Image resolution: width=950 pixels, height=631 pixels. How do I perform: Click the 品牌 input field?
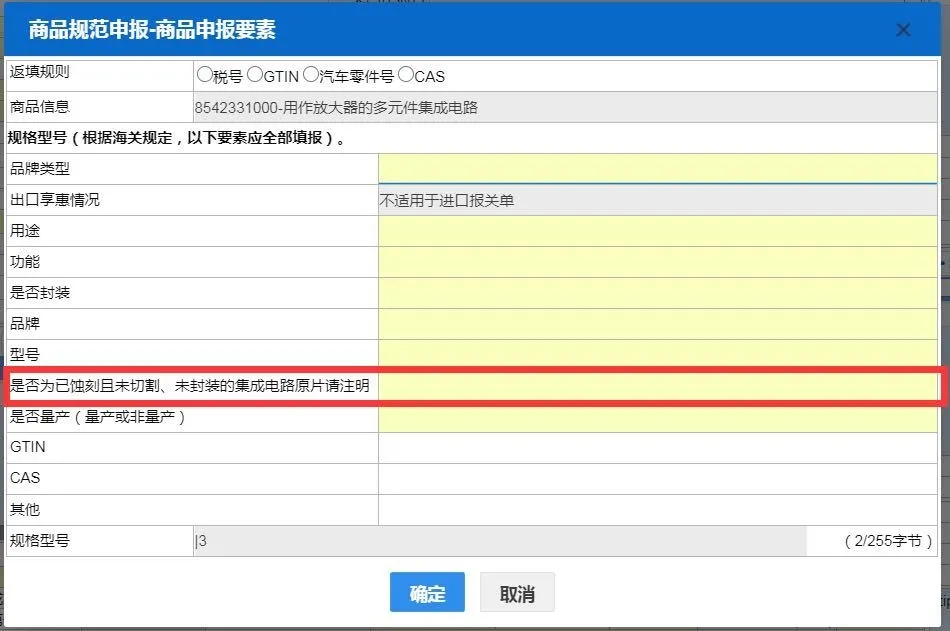click(657, 324)
